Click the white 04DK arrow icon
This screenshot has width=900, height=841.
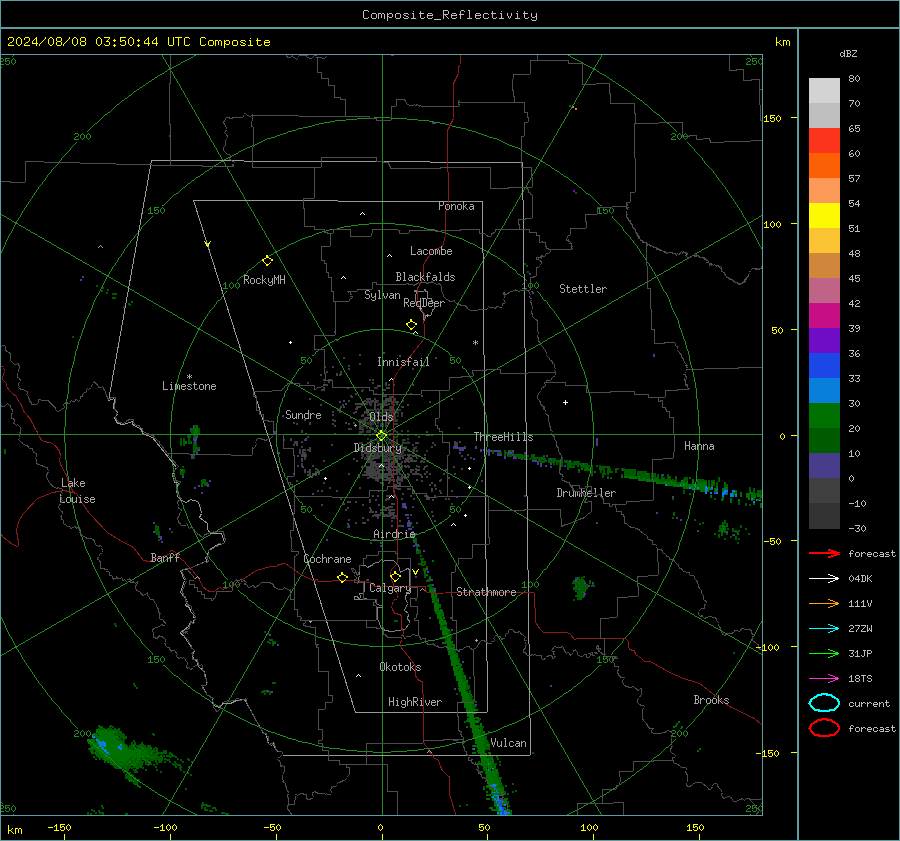tap(824, 578)
